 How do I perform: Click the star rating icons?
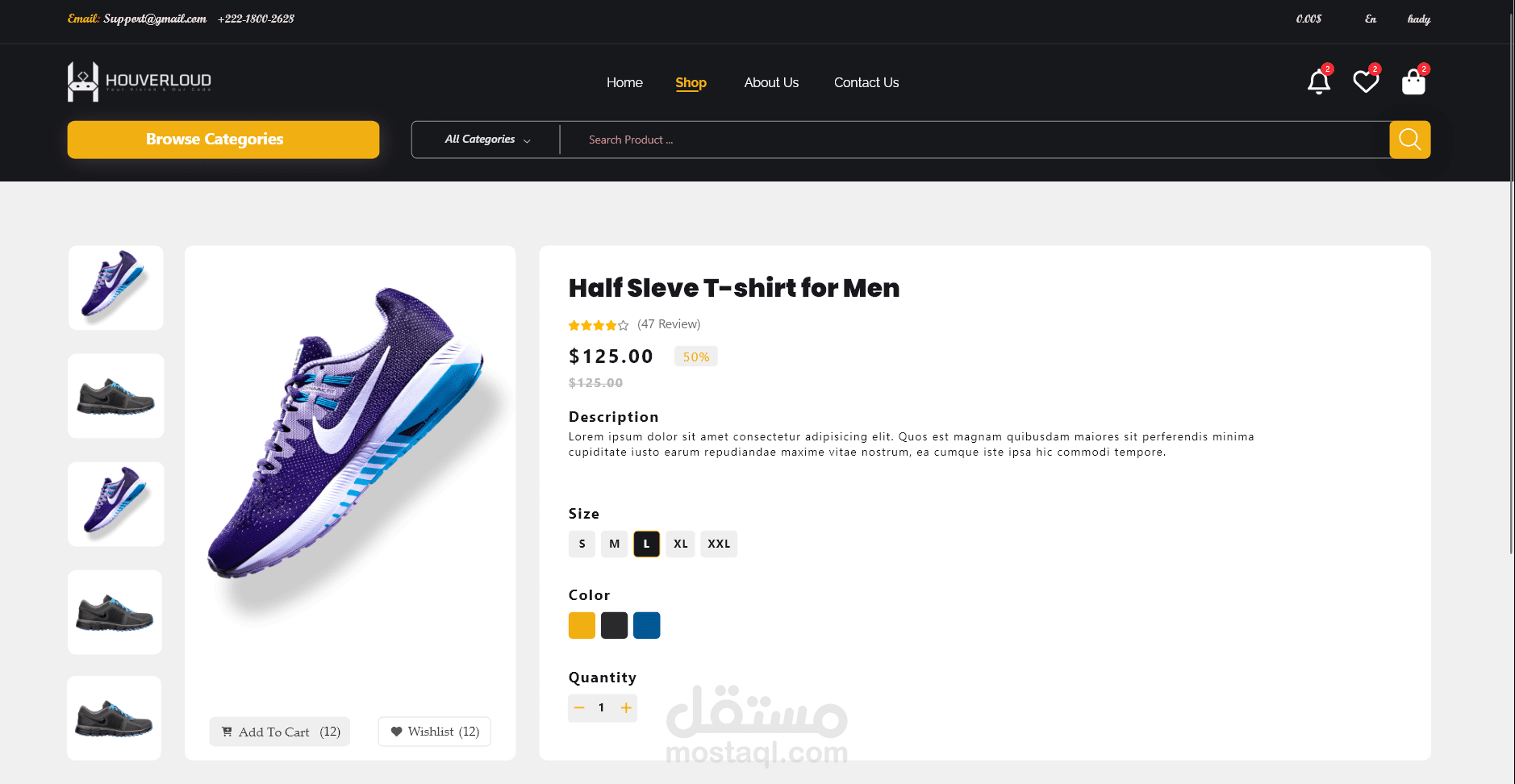598,325
